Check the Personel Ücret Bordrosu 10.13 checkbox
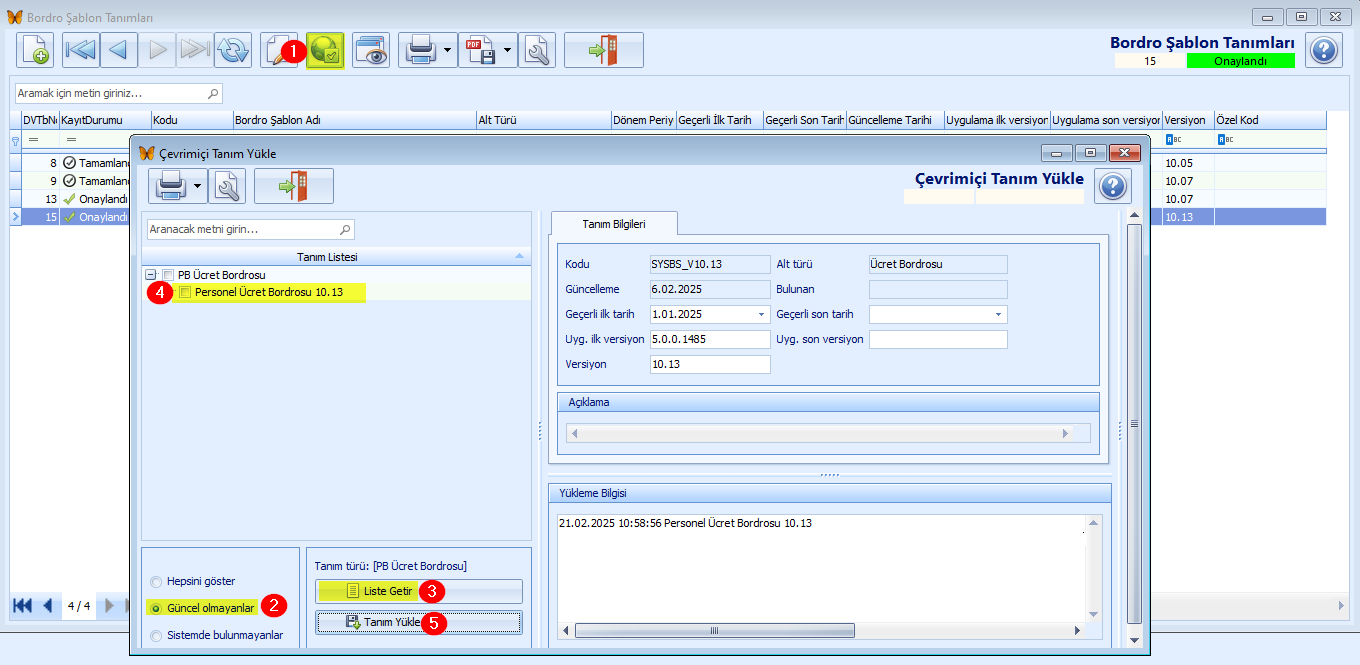Viewport: 1360px width, 665px height. (x=185, y=292)
